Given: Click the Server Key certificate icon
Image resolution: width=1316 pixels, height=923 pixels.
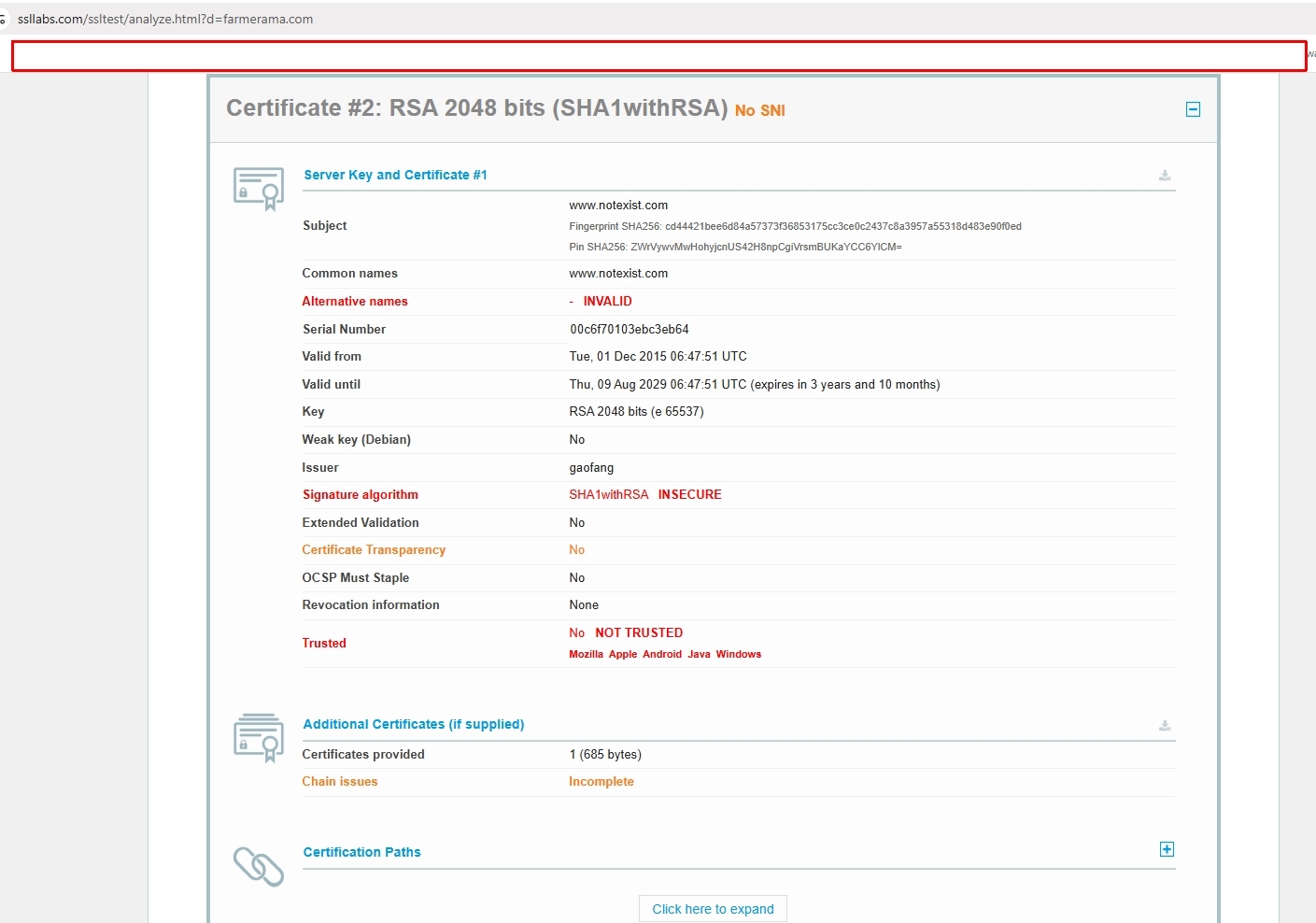Looking at the screenshot, I should click(259, 188).
